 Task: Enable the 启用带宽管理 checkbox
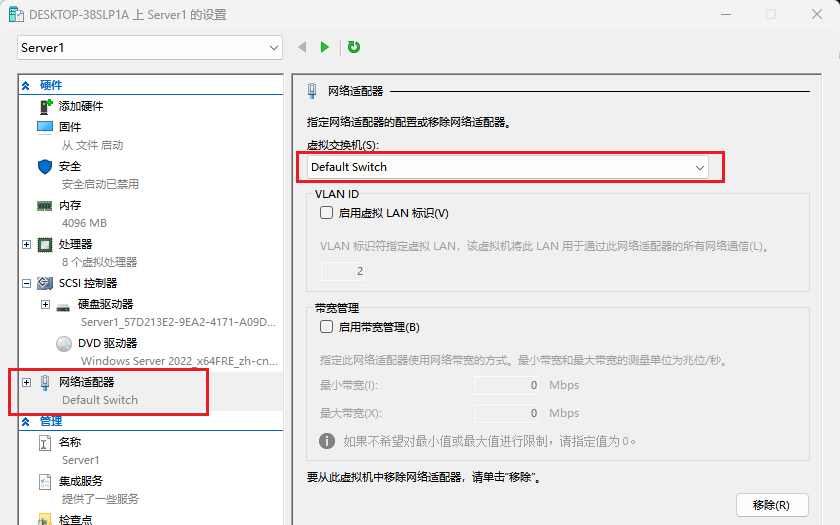[326, 326]
